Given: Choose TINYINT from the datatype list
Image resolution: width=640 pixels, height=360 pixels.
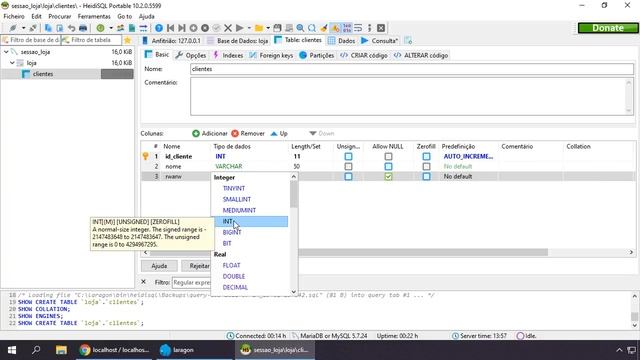Looking at the screenshot, I should pos(234,189).
